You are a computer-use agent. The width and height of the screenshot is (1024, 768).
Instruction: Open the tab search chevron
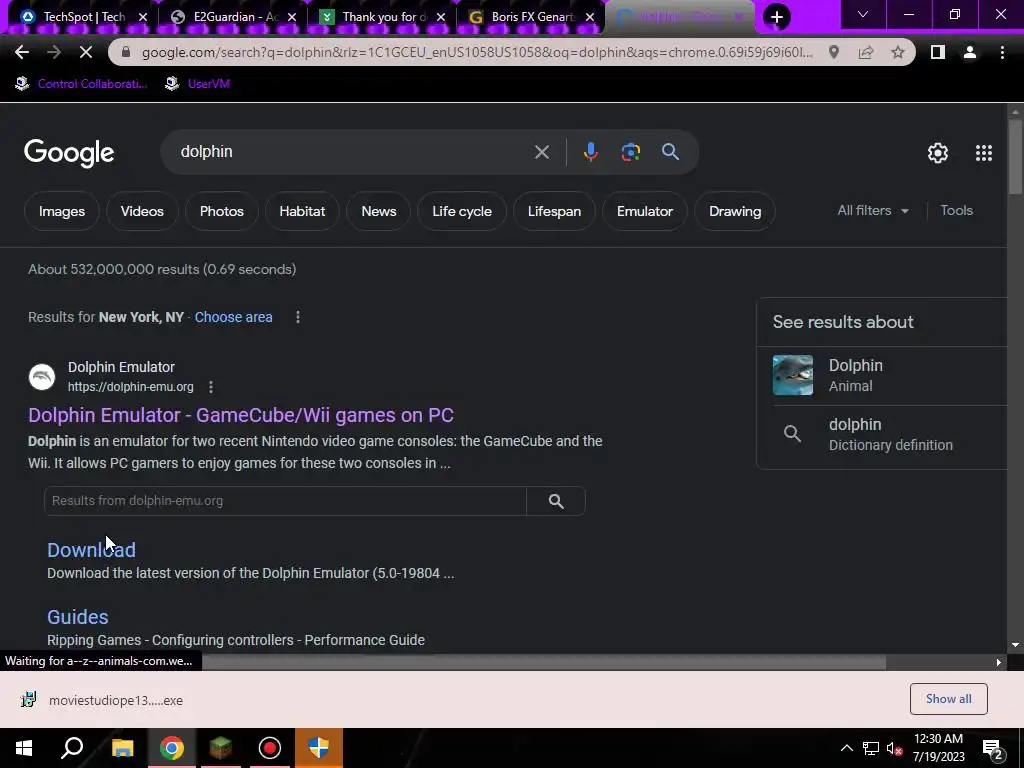(x=863, y=14)
